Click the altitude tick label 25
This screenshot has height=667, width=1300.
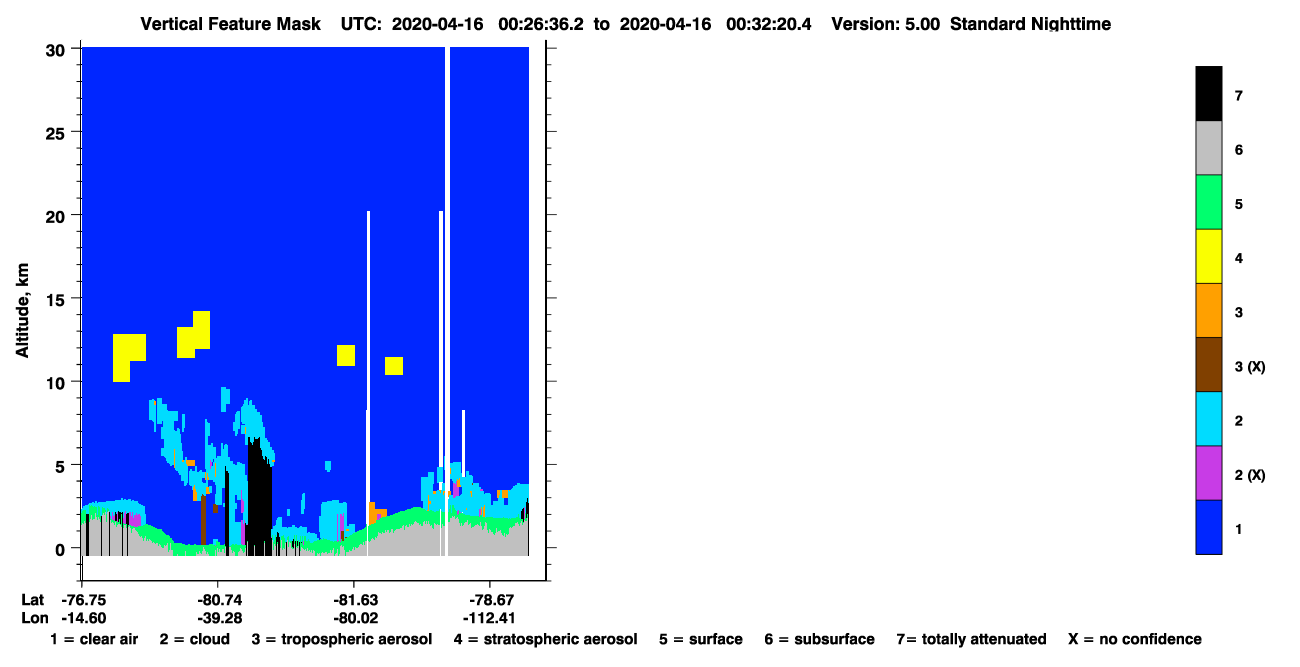click(x=58, y=132)
